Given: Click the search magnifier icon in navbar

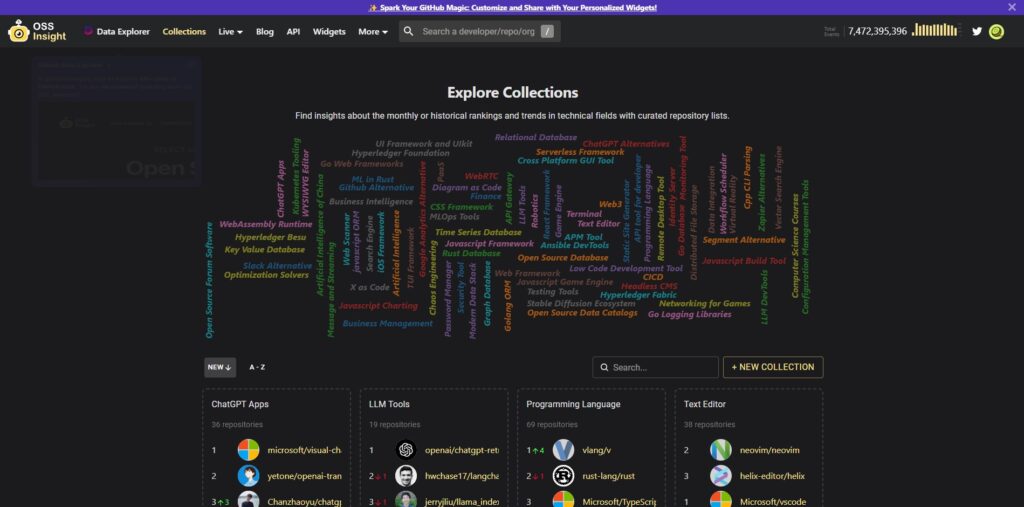Looking at the screenshot, I should pos(409,31).
